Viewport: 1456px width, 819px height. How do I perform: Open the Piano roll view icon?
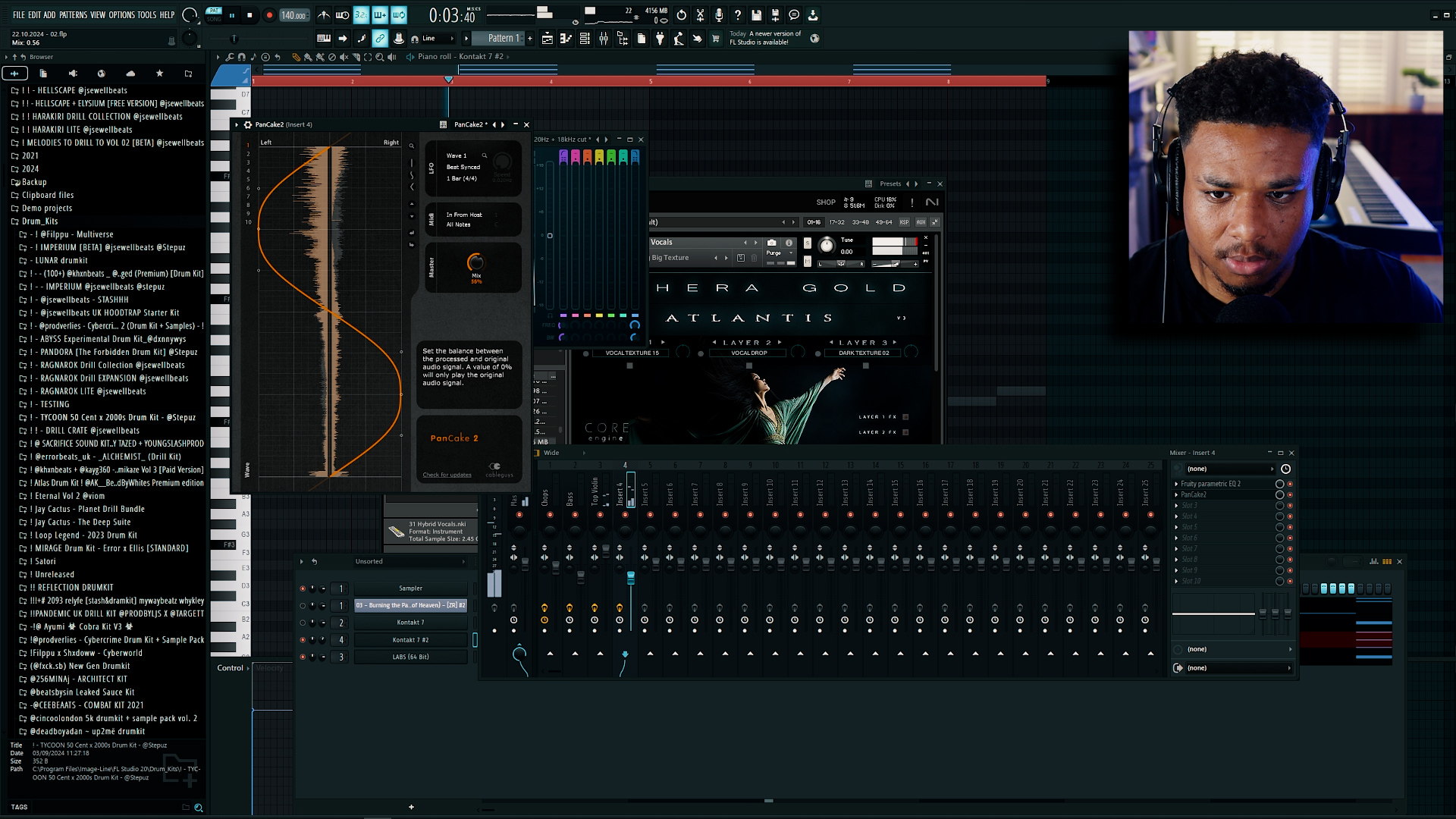tap(566, 39)
